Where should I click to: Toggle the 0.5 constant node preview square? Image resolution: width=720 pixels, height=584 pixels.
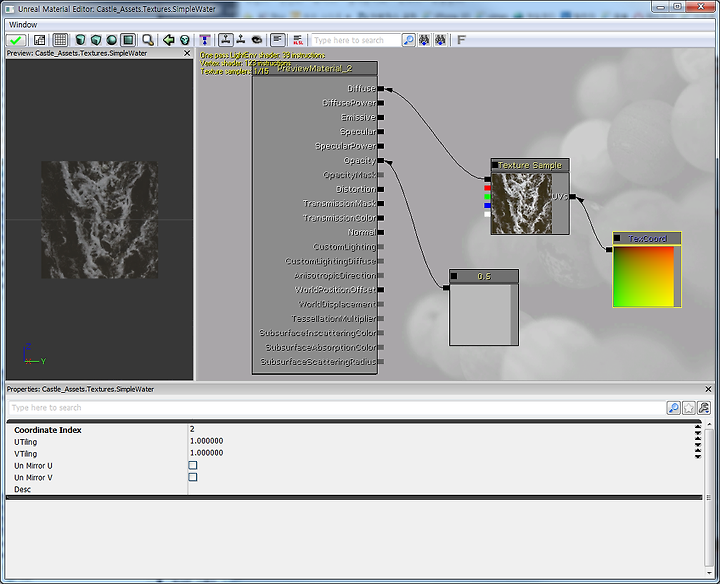[x=454, y=276]
